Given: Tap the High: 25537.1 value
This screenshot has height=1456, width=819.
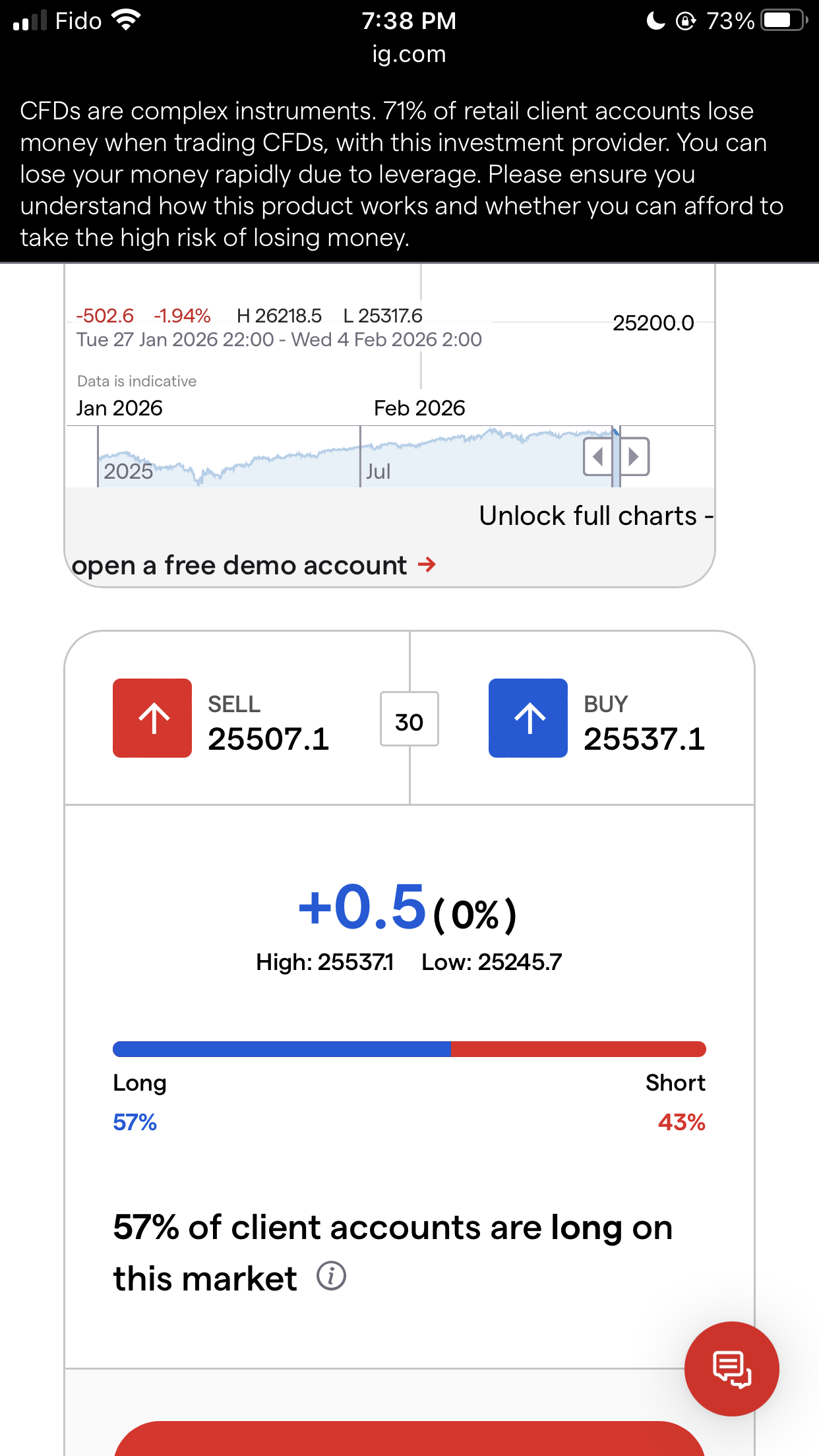Looking at the screenshot, I should coord(324,962).
